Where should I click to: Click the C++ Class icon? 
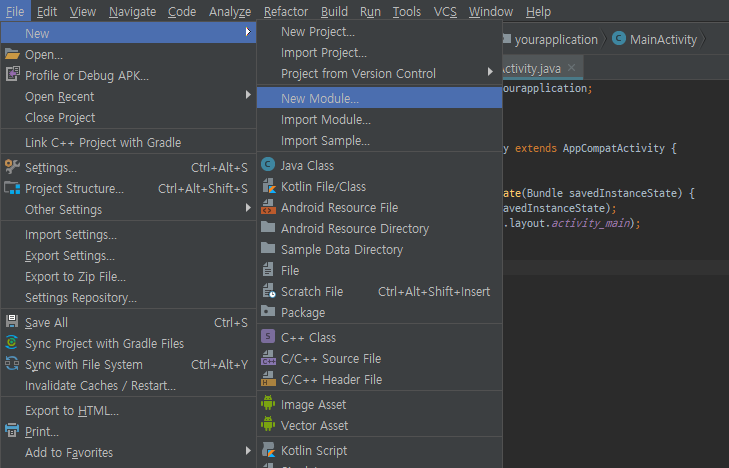point(267,338)
